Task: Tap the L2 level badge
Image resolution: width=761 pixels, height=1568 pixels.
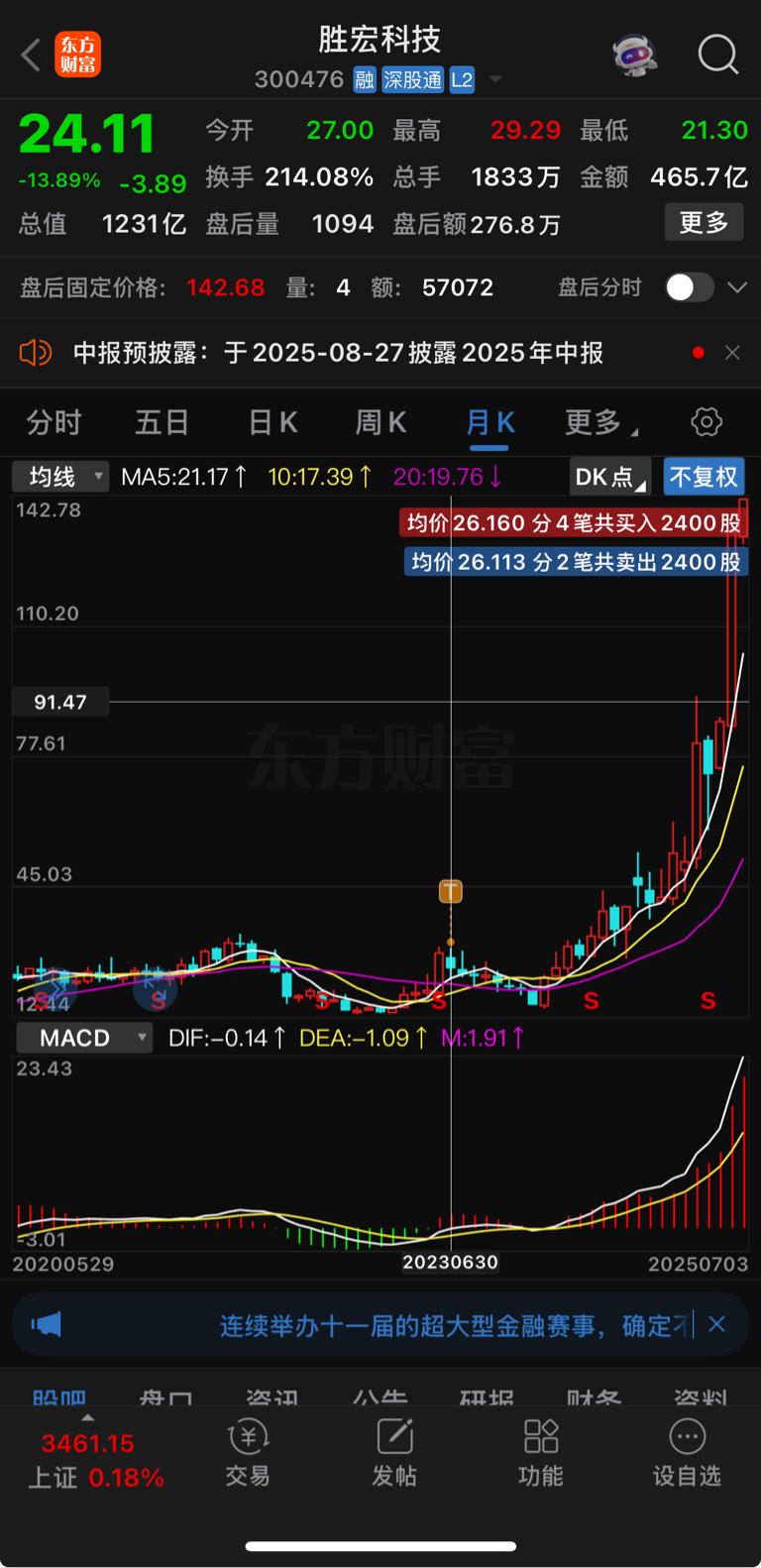Action: (462, 80)
